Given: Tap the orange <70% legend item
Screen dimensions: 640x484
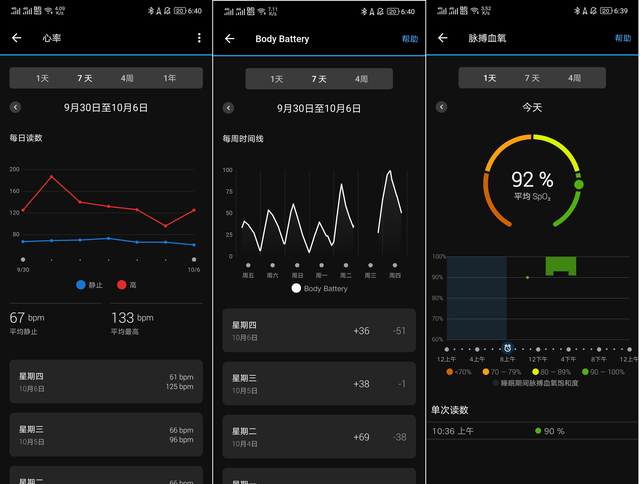Looking at the screenshot, I should click(x=459, y=372).
